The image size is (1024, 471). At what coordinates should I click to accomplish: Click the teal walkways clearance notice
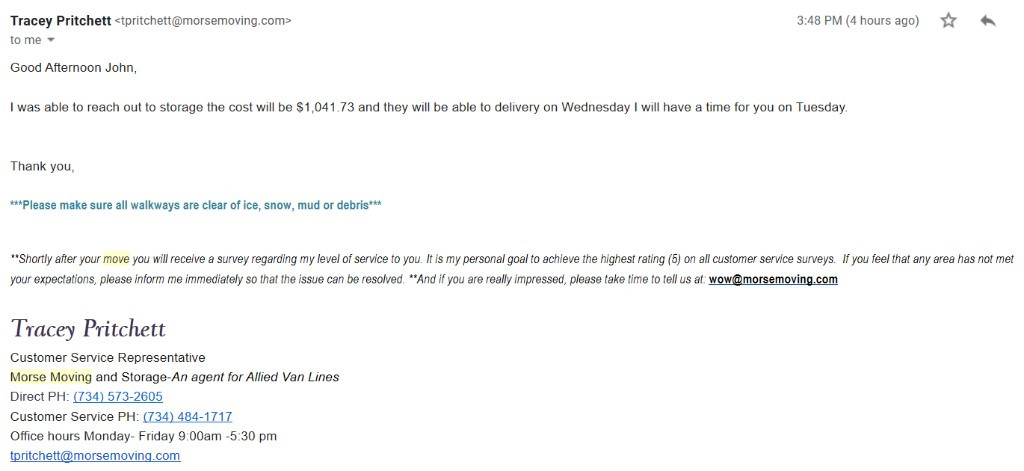coord(196,206)
